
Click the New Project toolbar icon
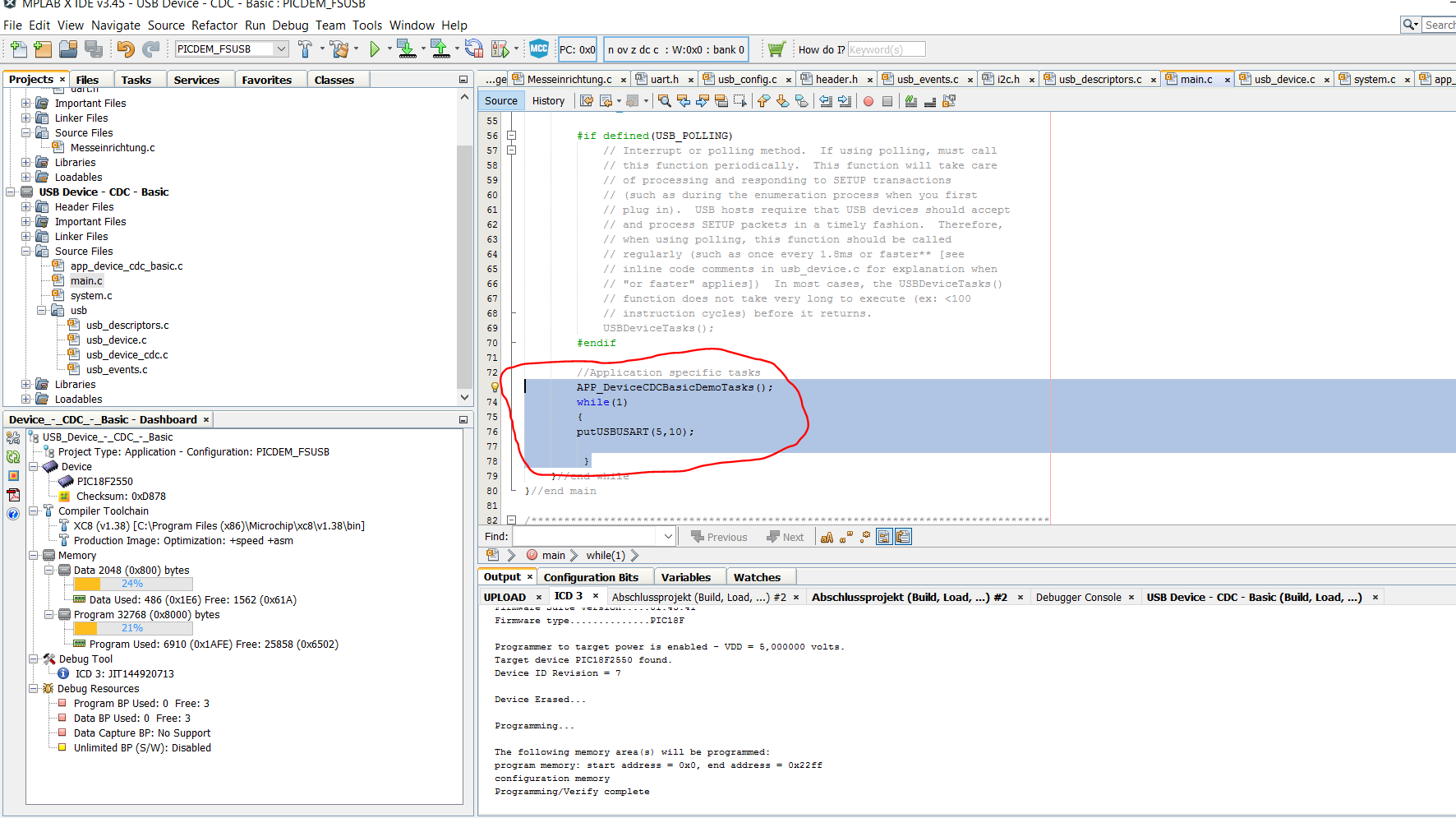coord(43,49)
